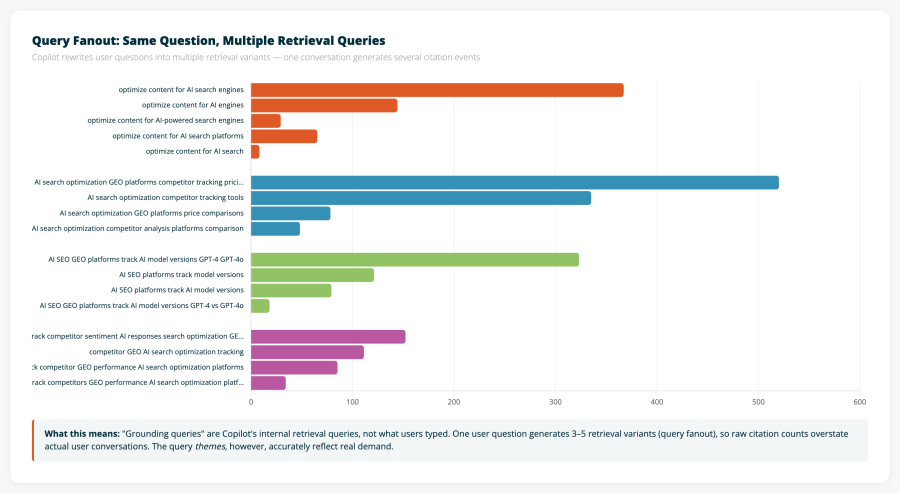
Task: Click the longest blue bar in the chart
Action: coord(514,182)
